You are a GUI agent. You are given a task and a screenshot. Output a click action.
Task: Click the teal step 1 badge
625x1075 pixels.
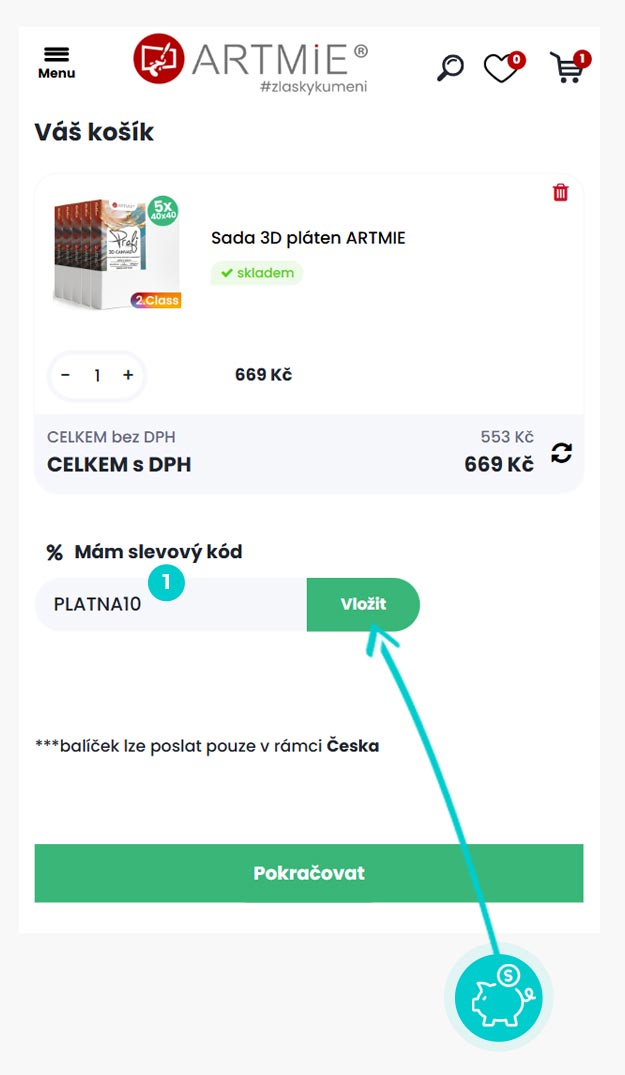(166, 581)
